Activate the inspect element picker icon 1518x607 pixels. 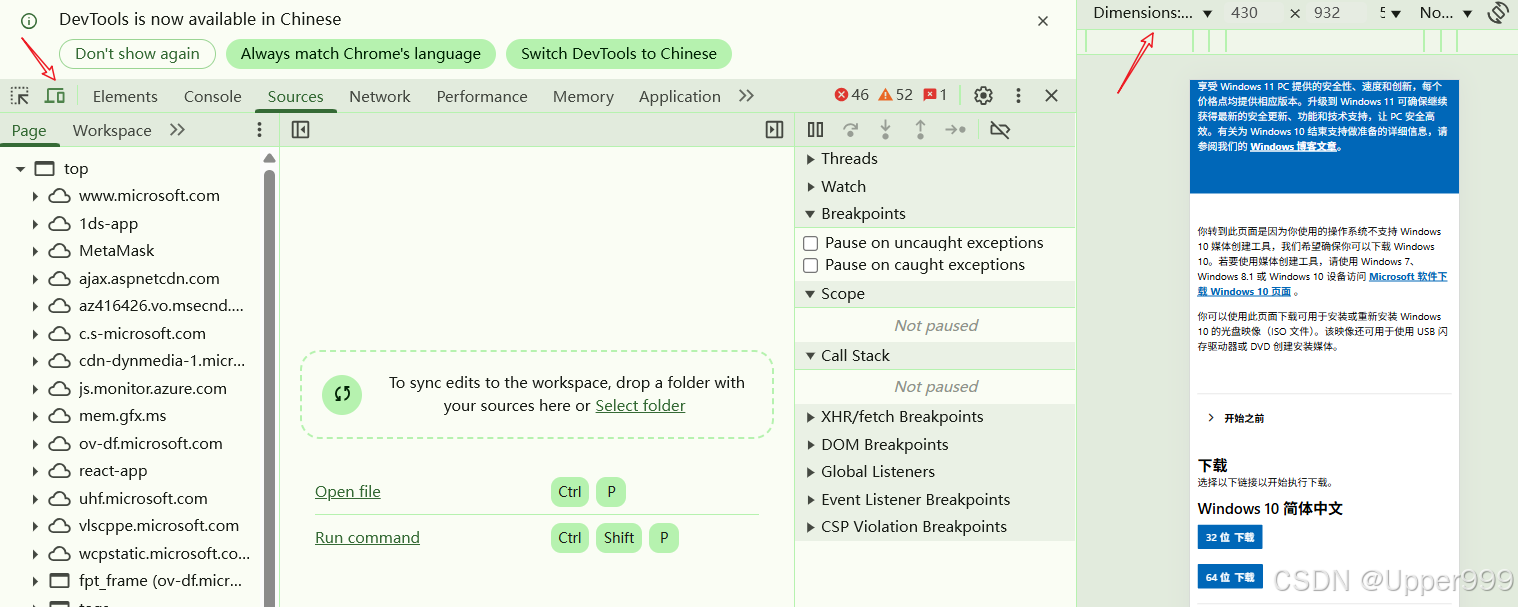point(20,96)
